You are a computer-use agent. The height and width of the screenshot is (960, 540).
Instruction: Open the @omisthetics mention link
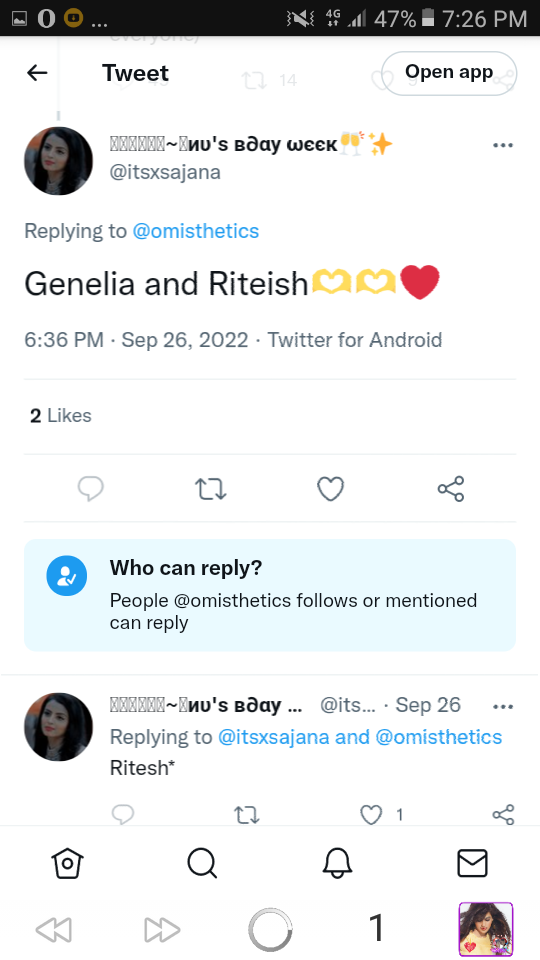tap(196, 231)
